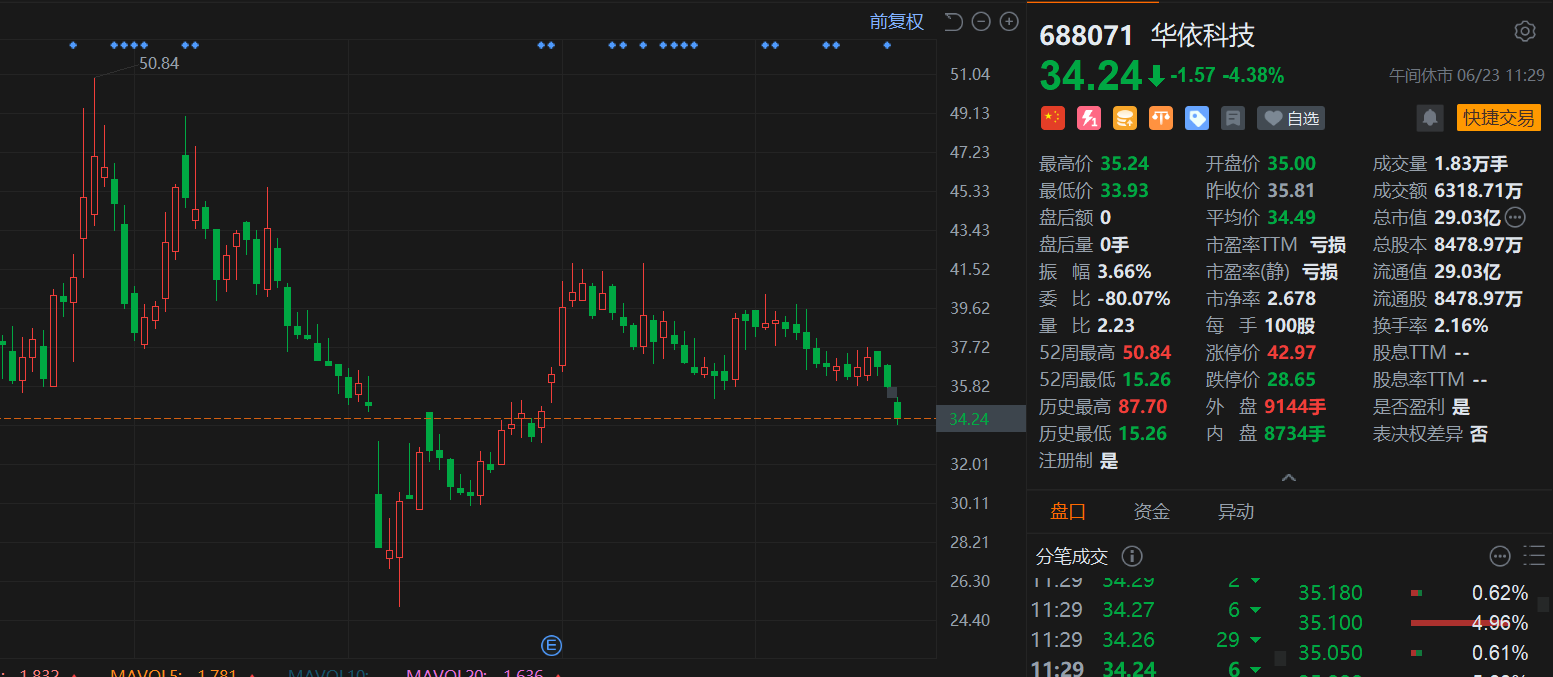Add stock to 自选 watchlist
This screenshot has height=677, width=1553.
[x=1291, y=118]
